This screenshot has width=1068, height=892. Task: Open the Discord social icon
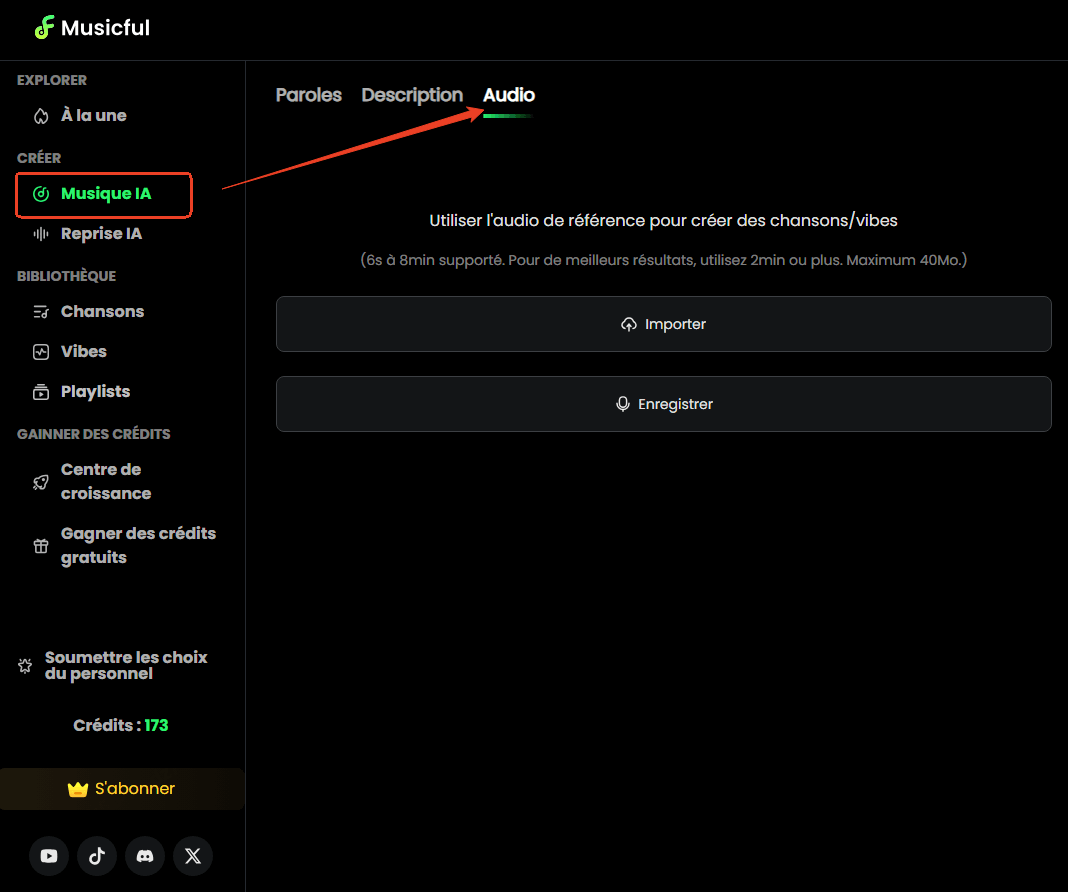145,856
